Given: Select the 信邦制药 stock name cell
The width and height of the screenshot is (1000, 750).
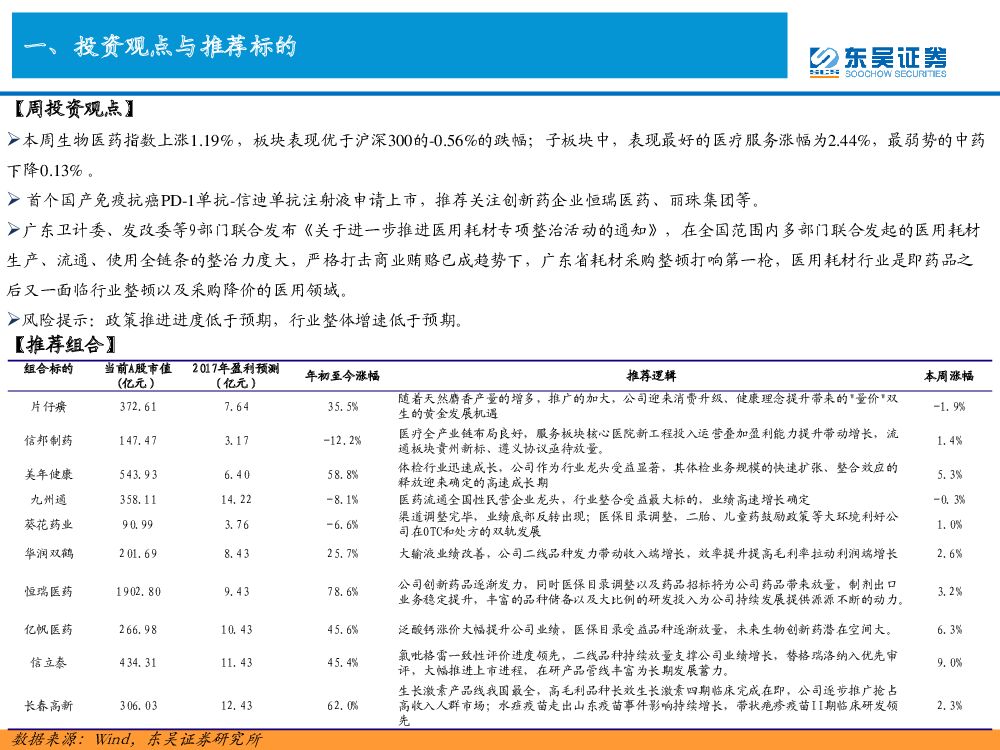Looking at the screenshot, I should click(48, 440).
